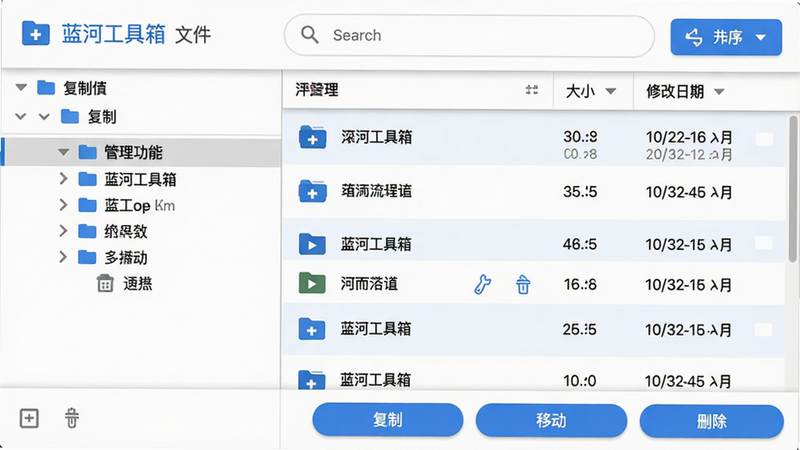Click the trash bin icon beside 通撚
Screen dimensions: 800x450
tap(105, 283)
